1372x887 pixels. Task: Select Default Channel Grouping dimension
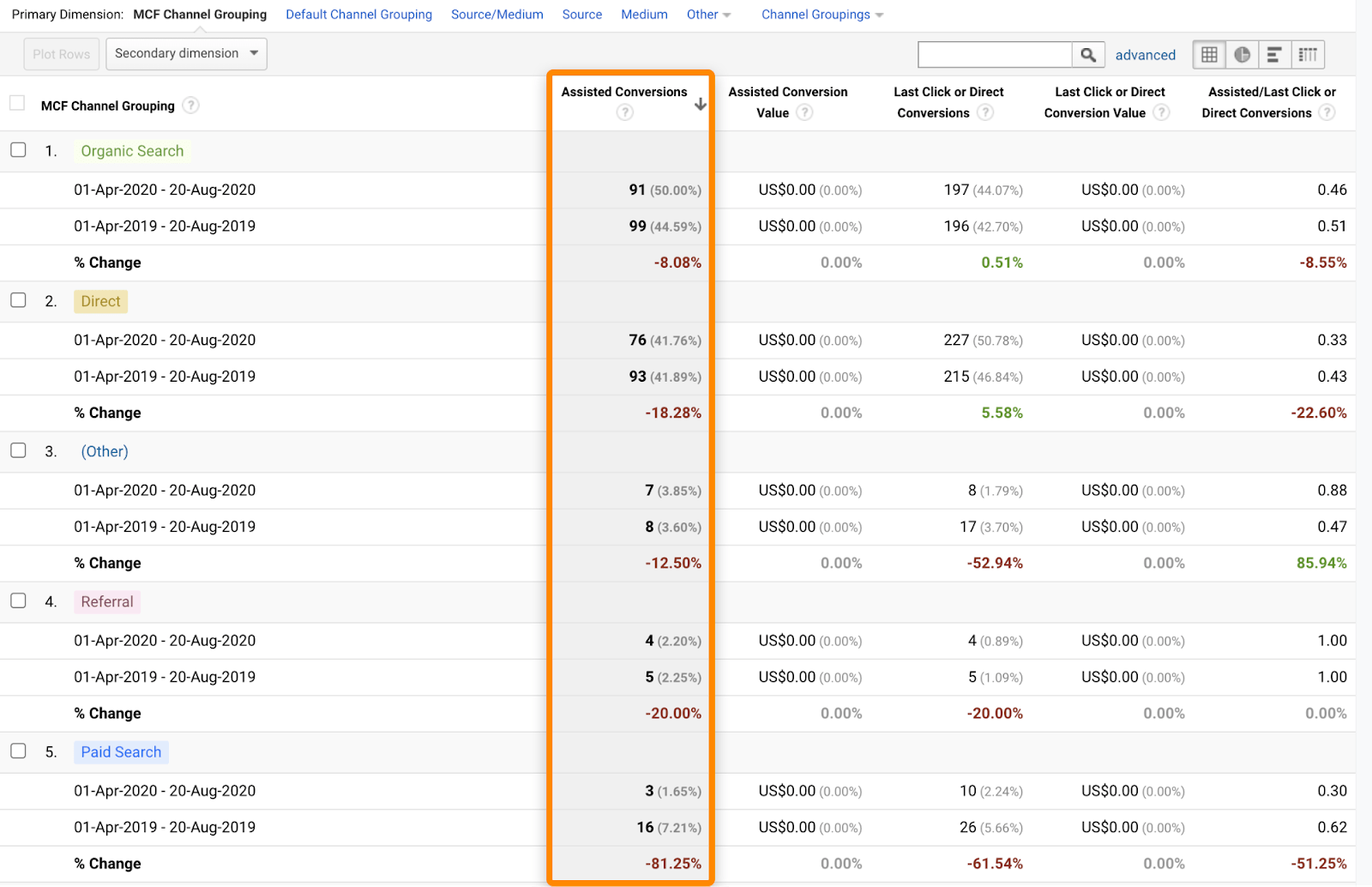pyautogui.click(x=358, y=15)
